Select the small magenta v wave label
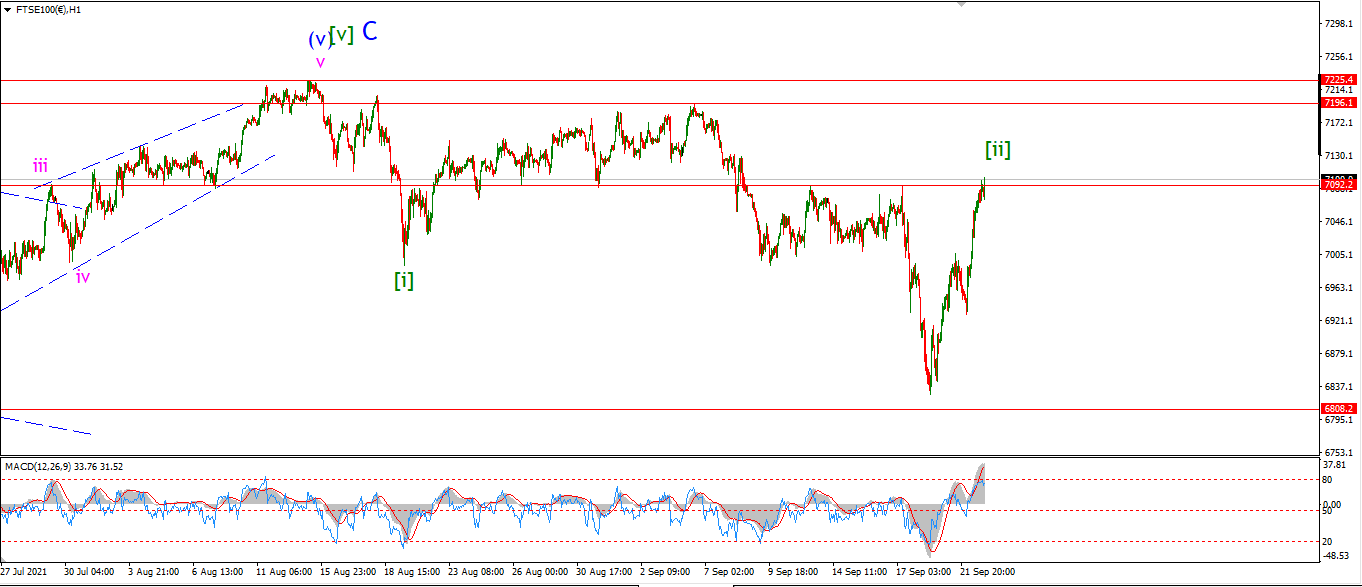The image size is (1362, 587). tap(320, 63)
